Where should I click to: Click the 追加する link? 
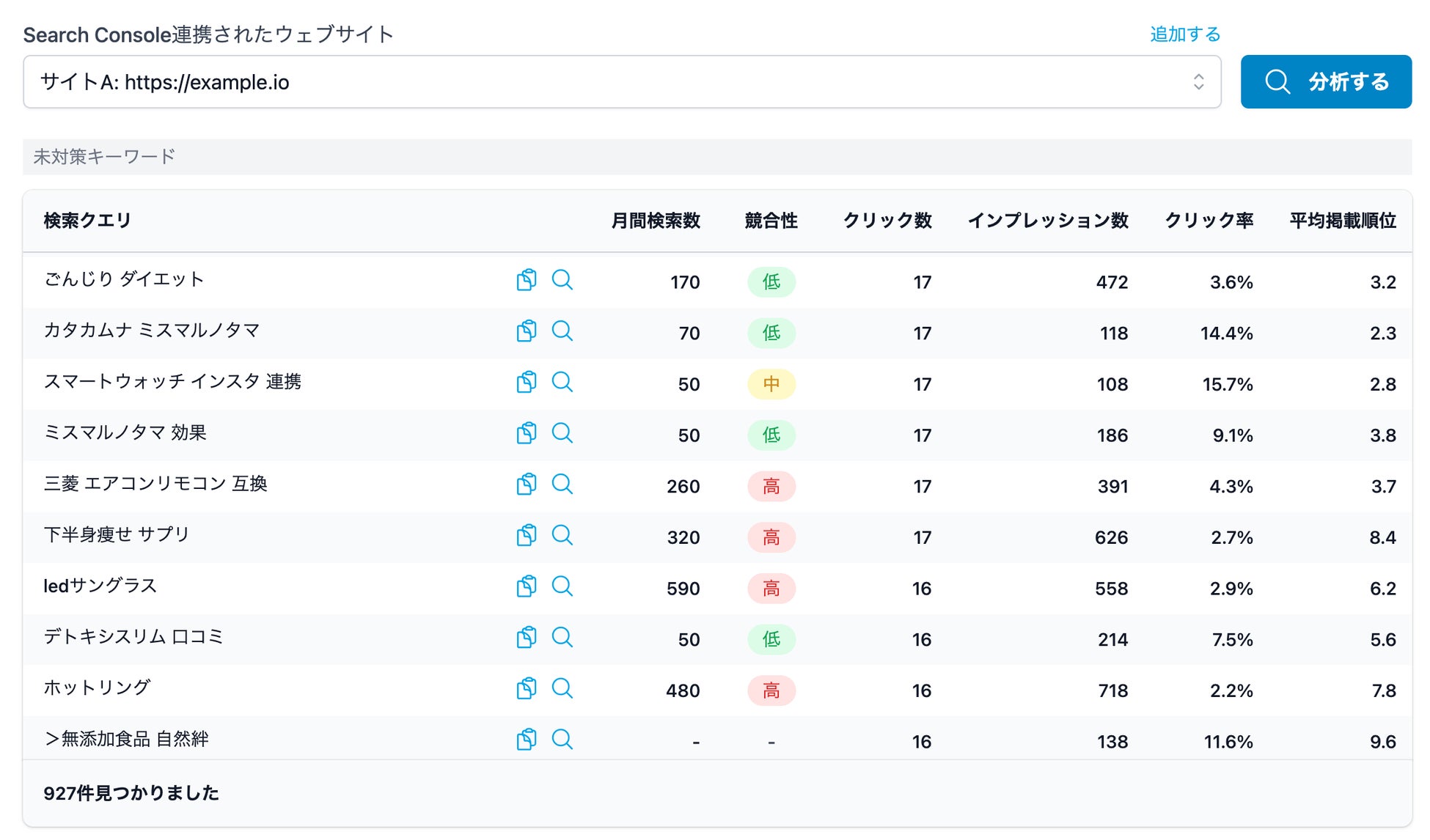pos(1184,34)
